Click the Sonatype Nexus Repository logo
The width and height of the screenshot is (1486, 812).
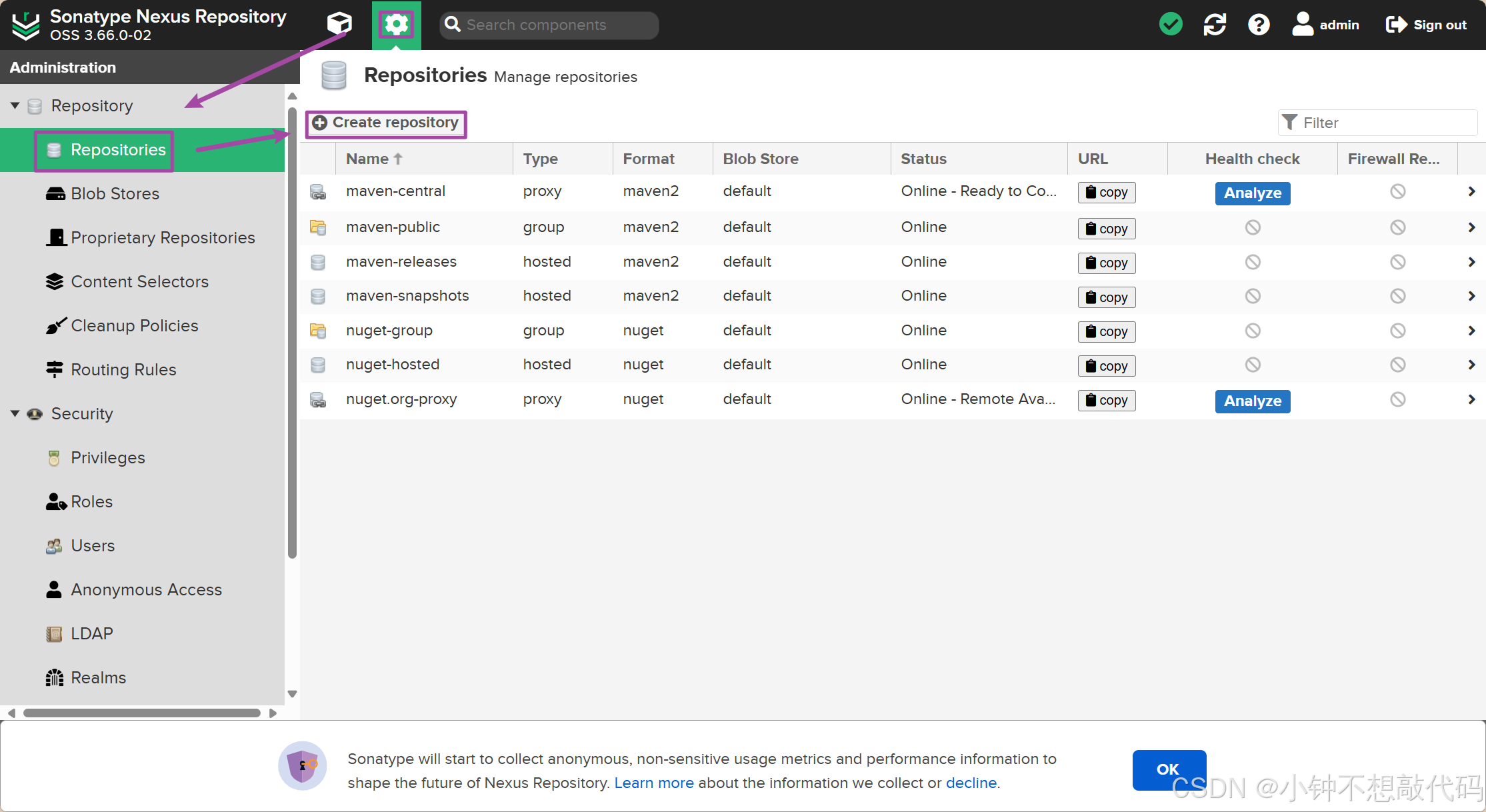click(x=26, y=25)
